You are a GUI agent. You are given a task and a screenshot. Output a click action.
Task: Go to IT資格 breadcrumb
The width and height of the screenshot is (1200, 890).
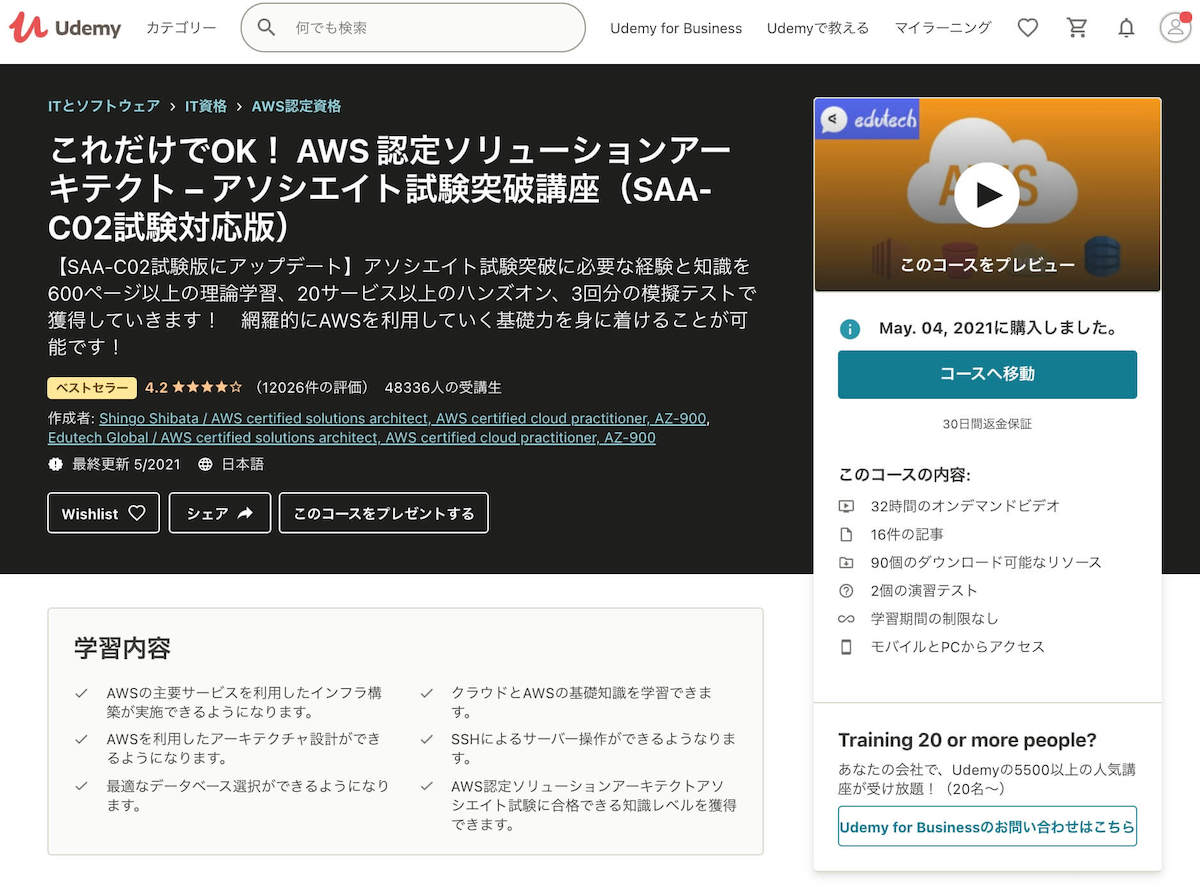(x=206, y=106)
